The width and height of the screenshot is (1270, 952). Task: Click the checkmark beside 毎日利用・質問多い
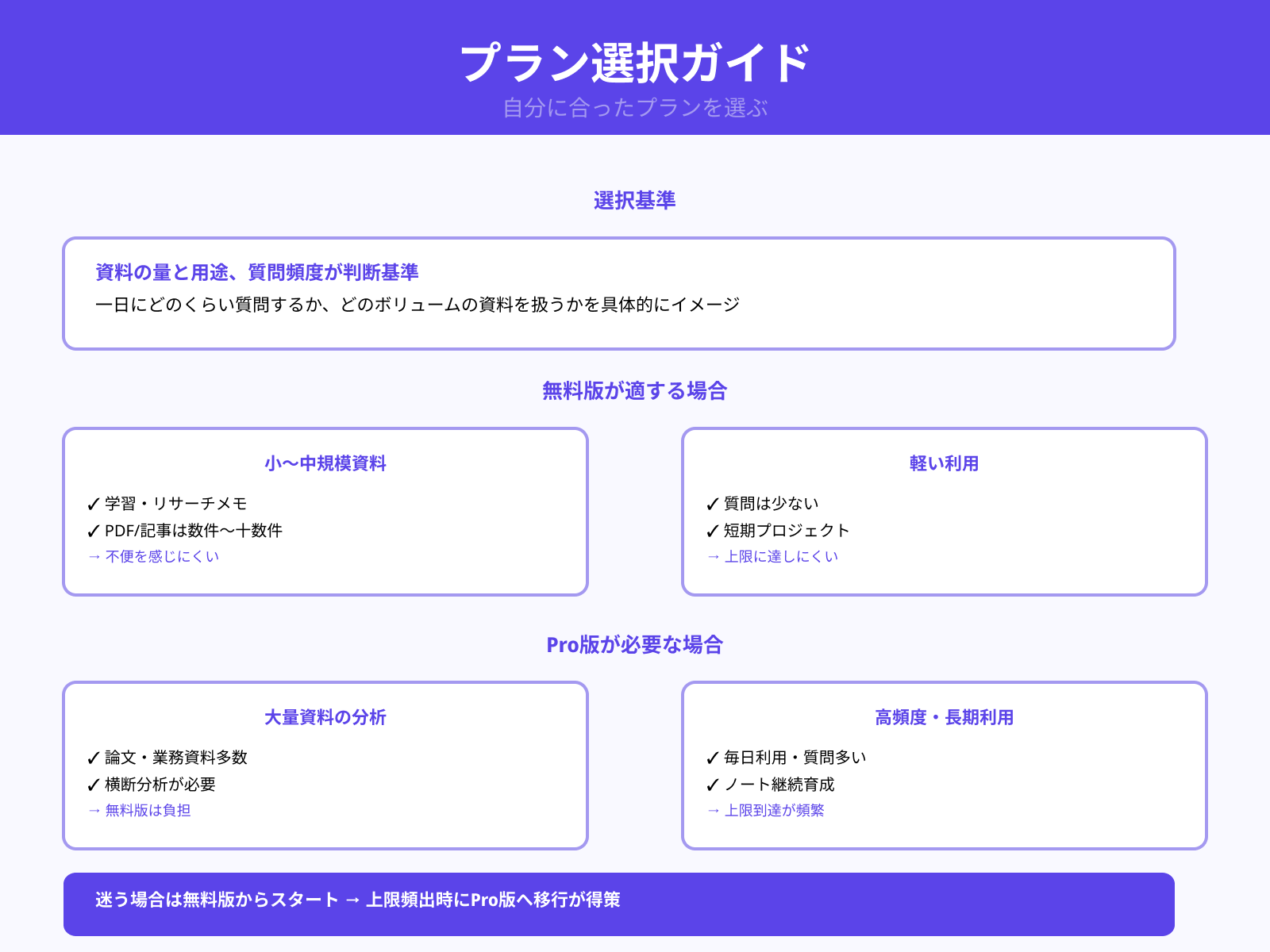pos(711,757)
